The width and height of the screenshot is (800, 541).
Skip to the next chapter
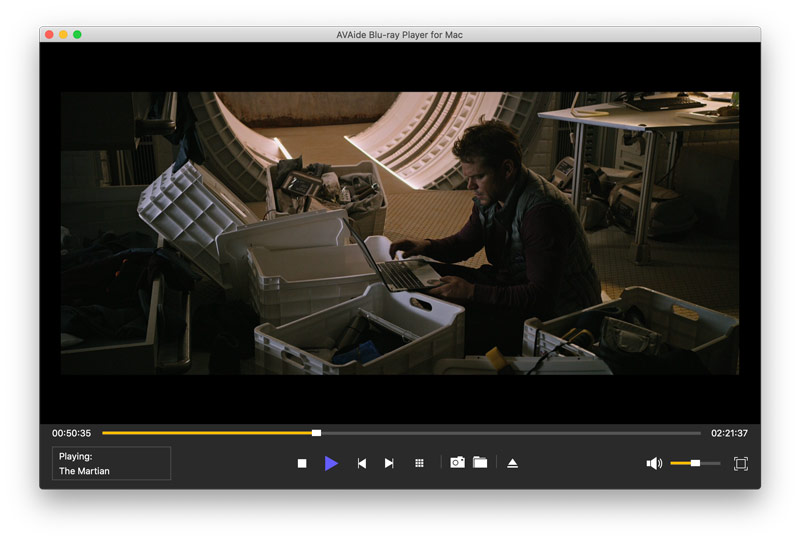389,463
